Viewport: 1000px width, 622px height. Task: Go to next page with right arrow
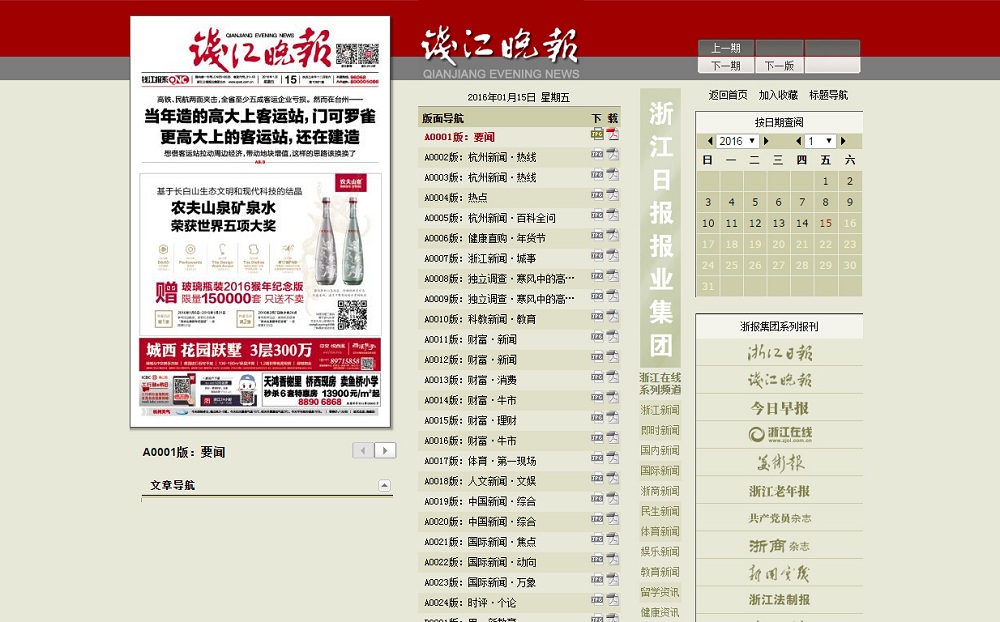[x=385, y=450]
